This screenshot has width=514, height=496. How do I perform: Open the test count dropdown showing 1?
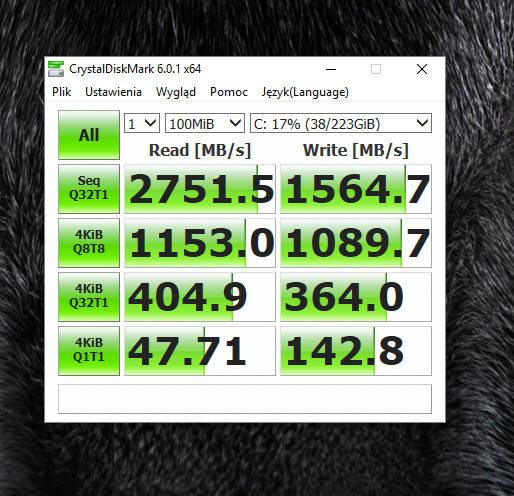click(142, 124)
